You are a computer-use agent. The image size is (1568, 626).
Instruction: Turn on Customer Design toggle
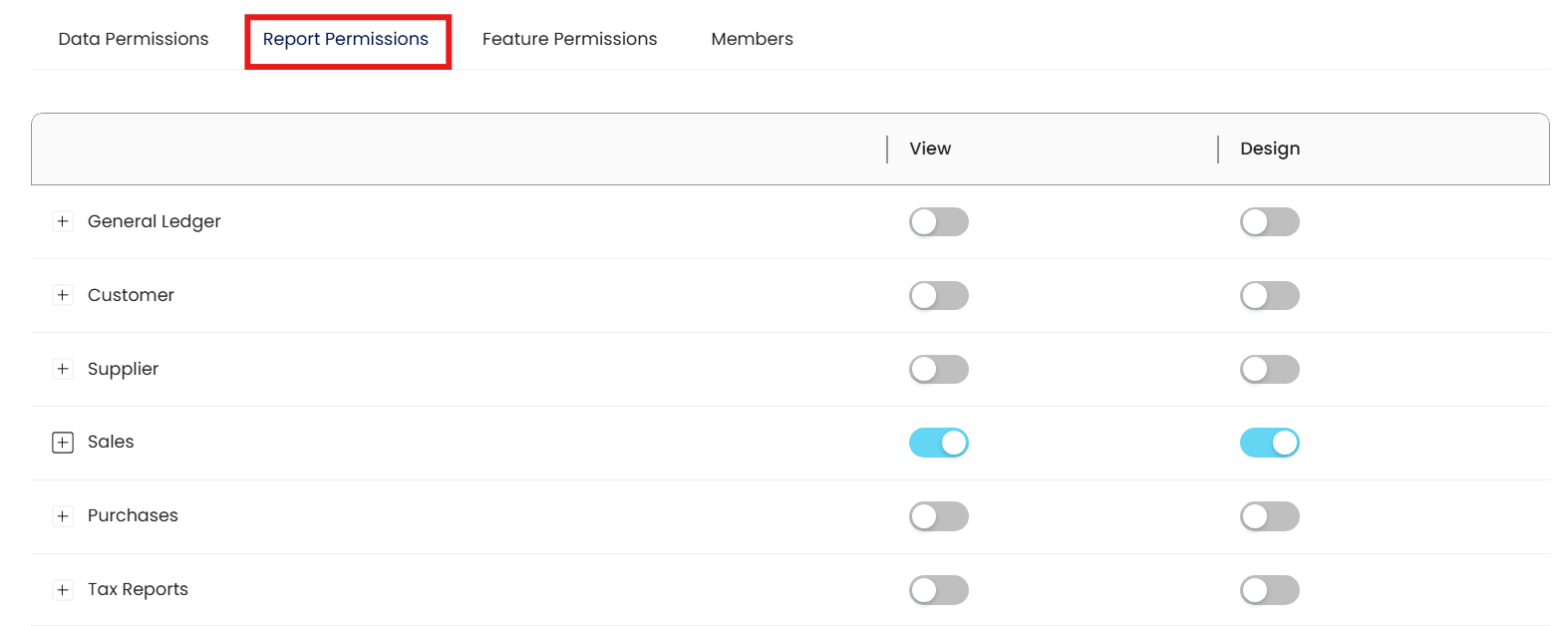1269,295
